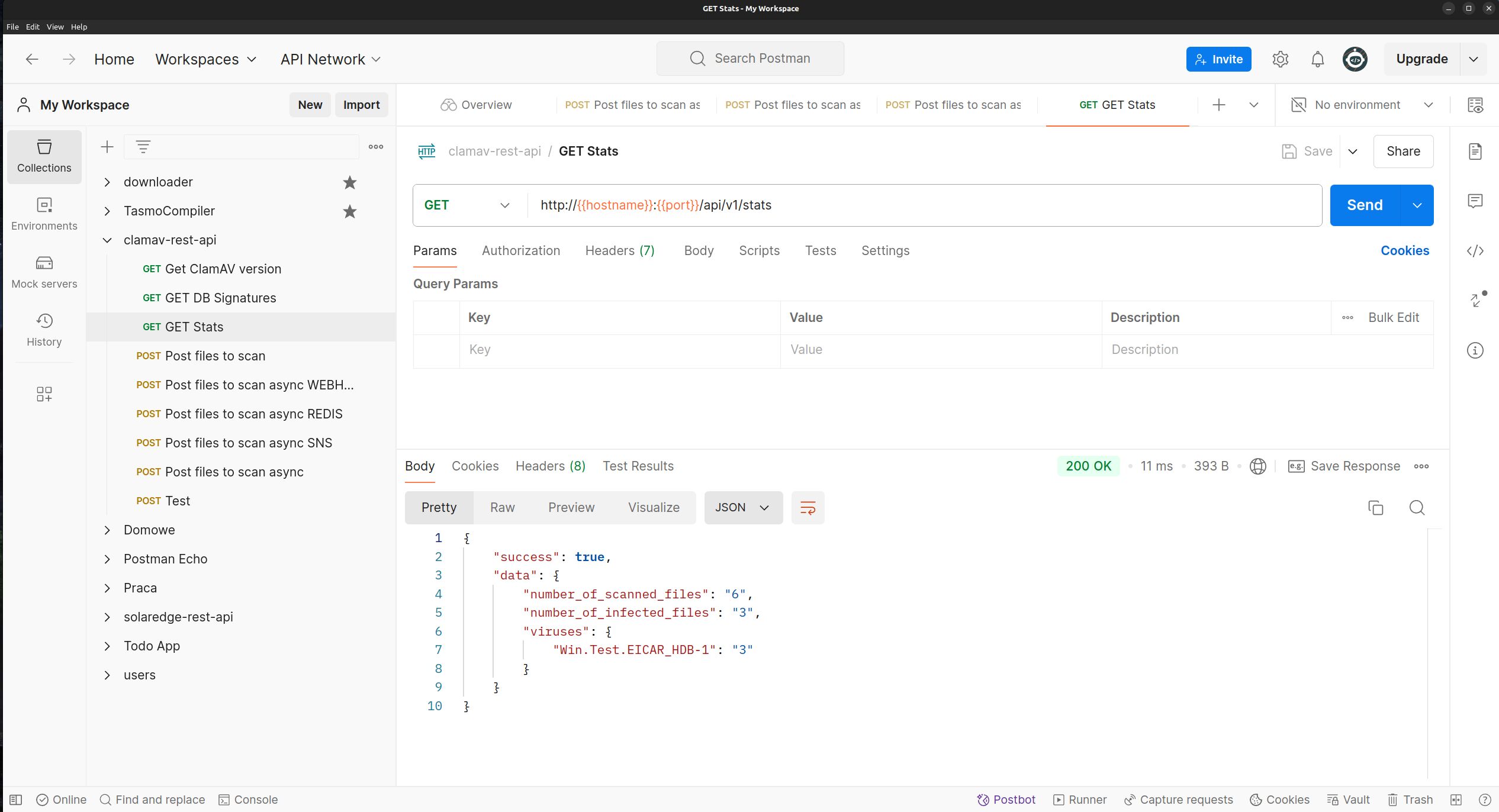Click the network globe icon in response bar
1499x812 pixels.
tap(1257, 466)
